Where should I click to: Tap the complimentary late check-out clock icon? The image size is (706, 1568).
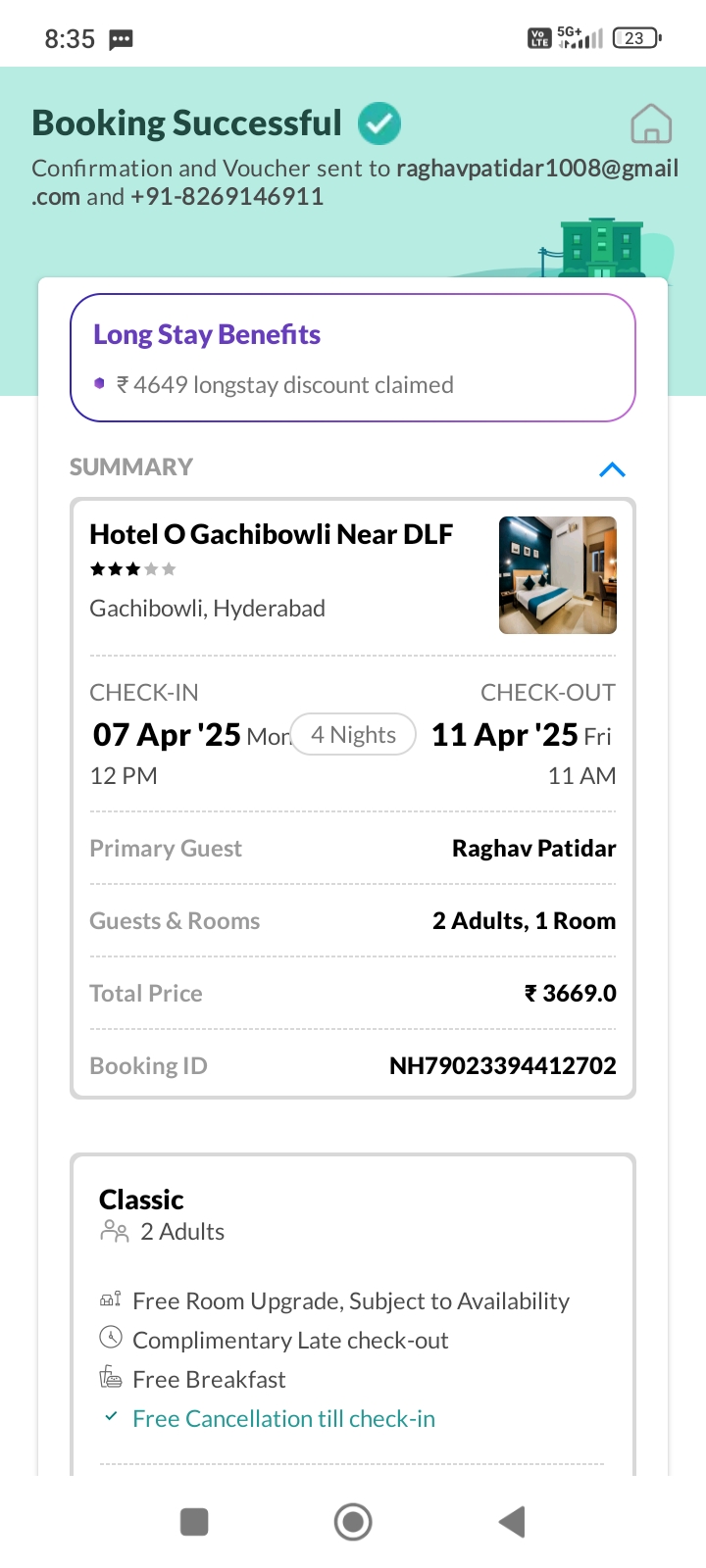pyautogui.click(x=111, y=1338)
